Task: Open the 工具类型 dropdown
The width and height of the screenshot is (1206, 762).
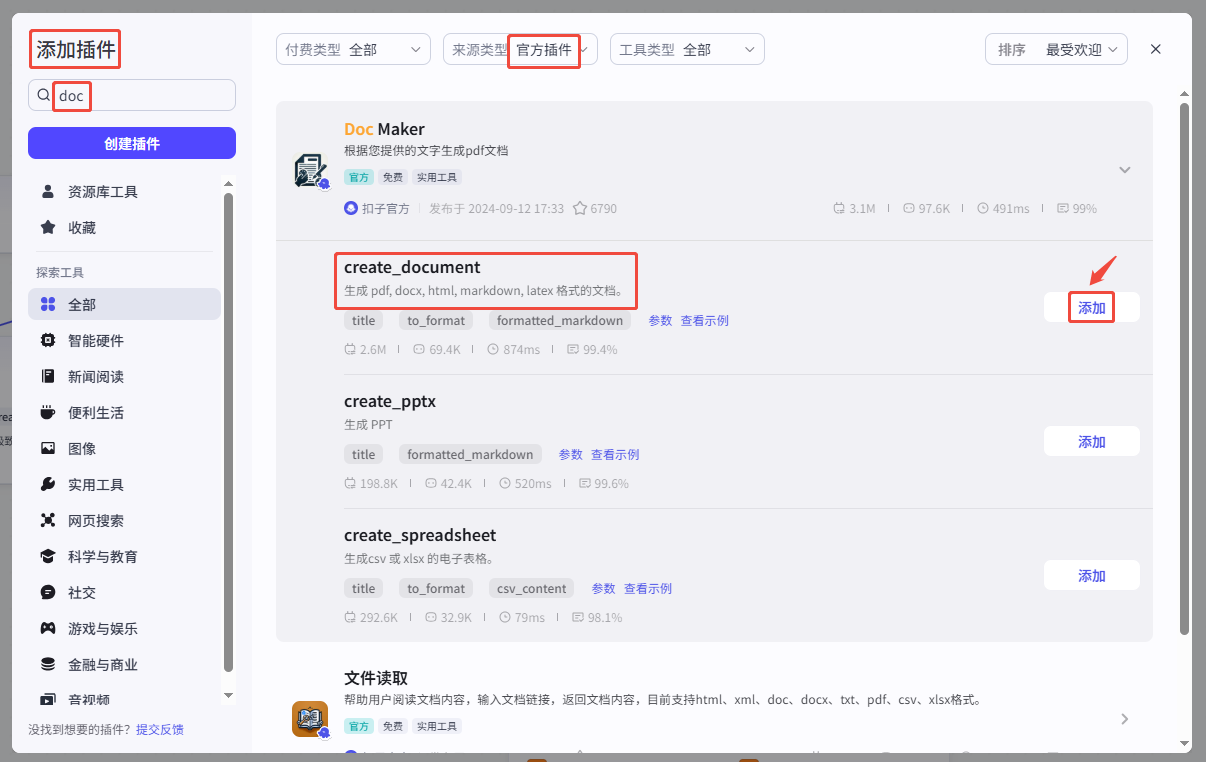Action: tap(687, 49)
